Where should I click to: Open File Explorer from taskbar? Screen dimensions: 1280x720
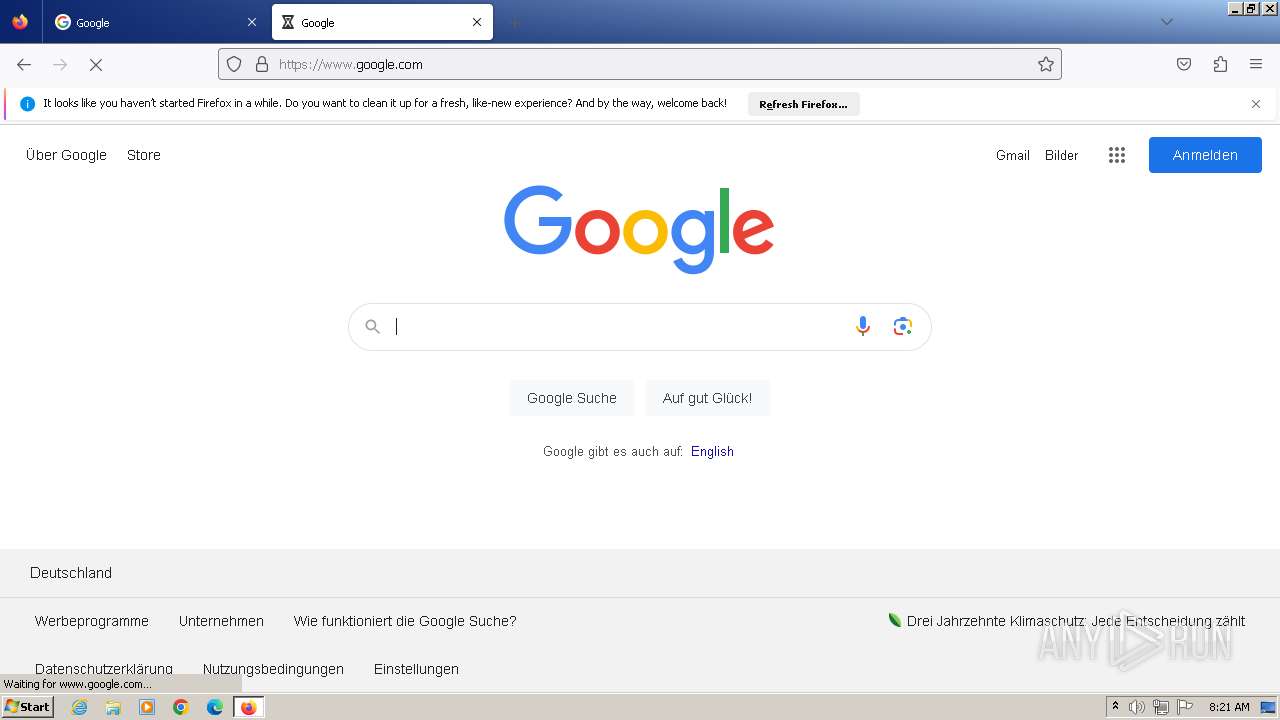[113, 707]
